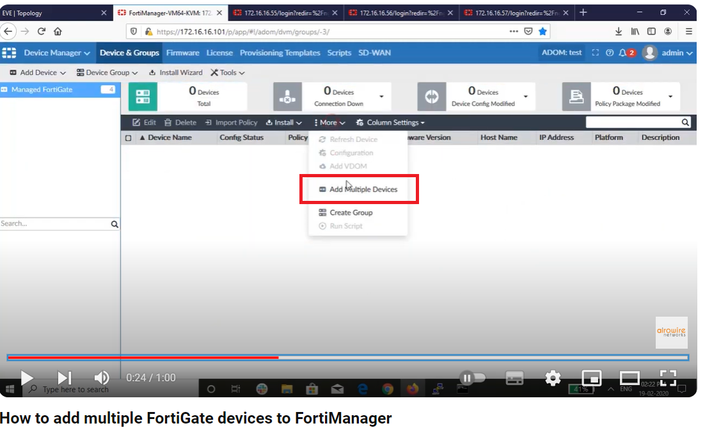705x428 pixels.
Task: Select Managed FortiGate tree item
Action: click(x=60, y=89)
